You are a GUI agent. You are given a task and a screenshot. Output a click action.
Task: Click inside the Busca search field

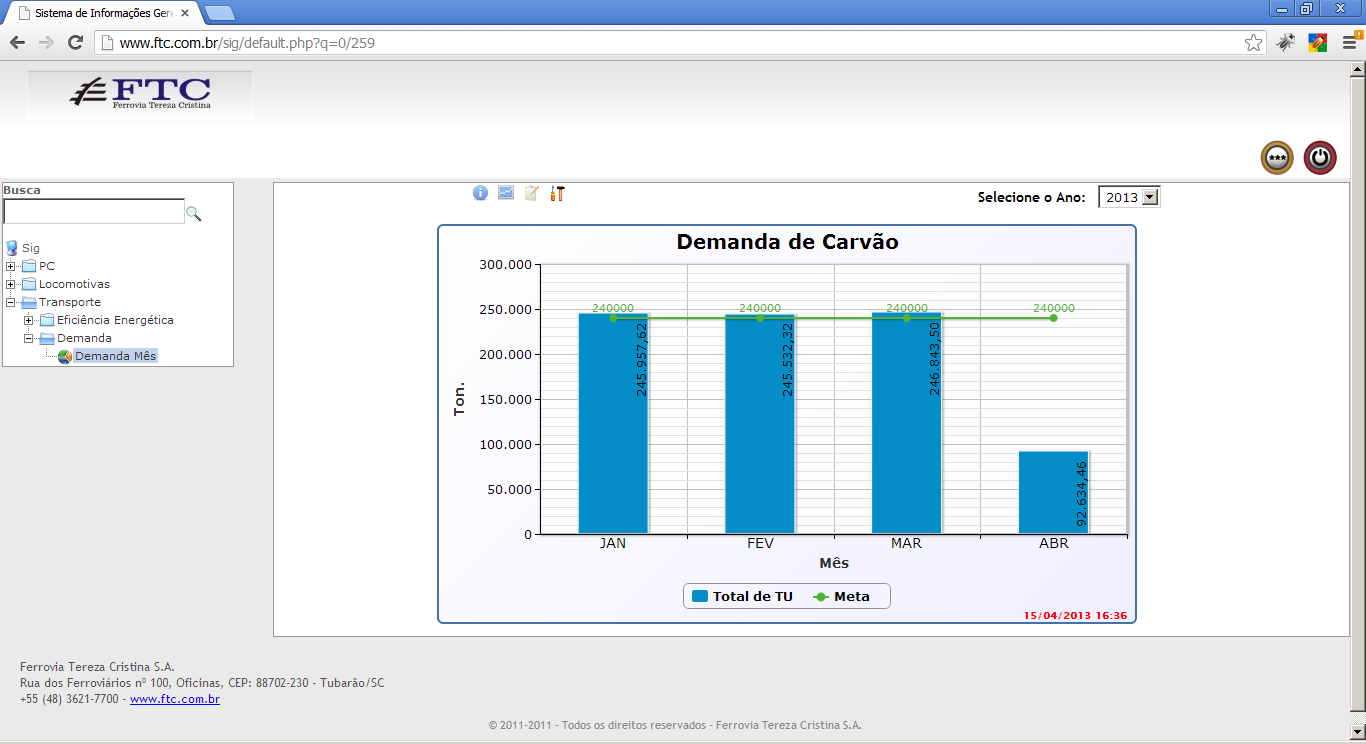tap(94, 211)
